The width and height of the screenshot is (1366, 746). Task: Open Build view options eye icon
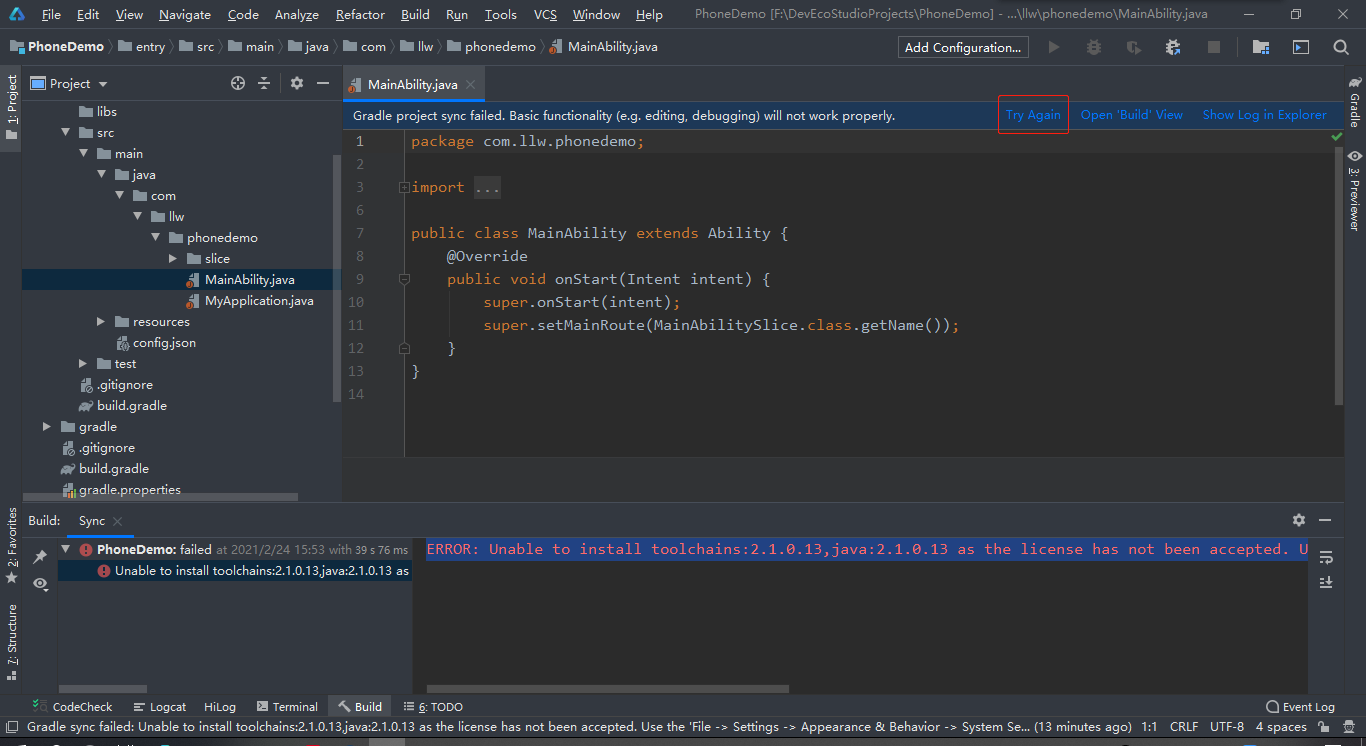pyautogui.click(x=40, y=583)
